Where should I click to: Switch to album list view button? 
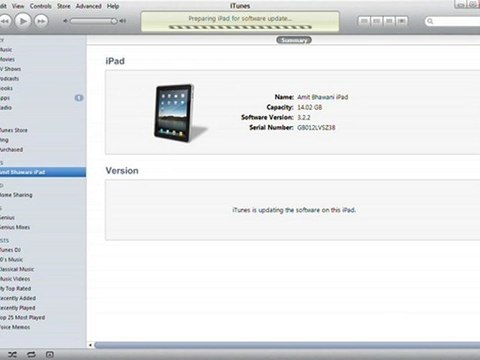click(377, 21)
